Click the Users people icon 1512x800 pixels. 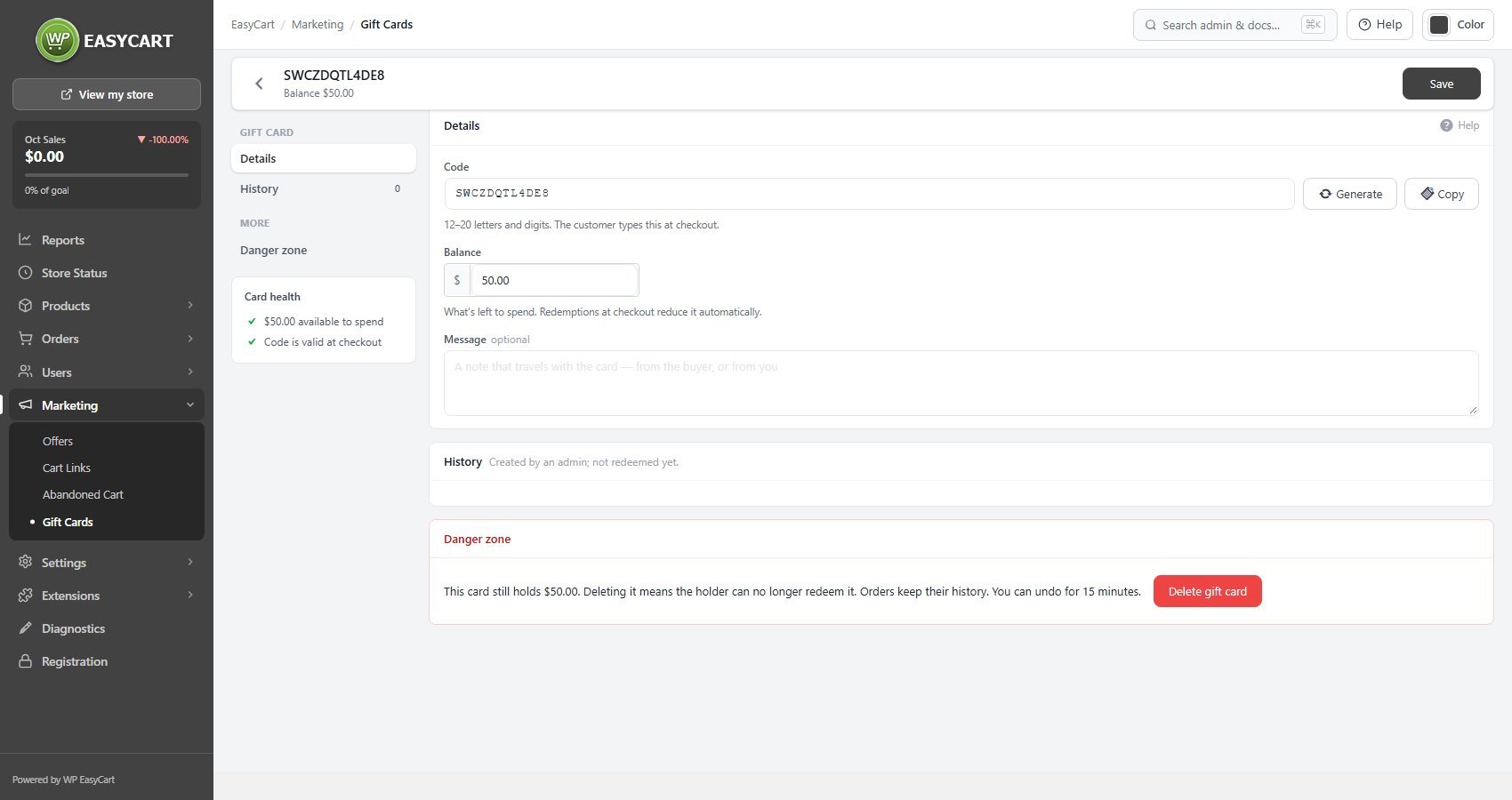tap(25, 372)
